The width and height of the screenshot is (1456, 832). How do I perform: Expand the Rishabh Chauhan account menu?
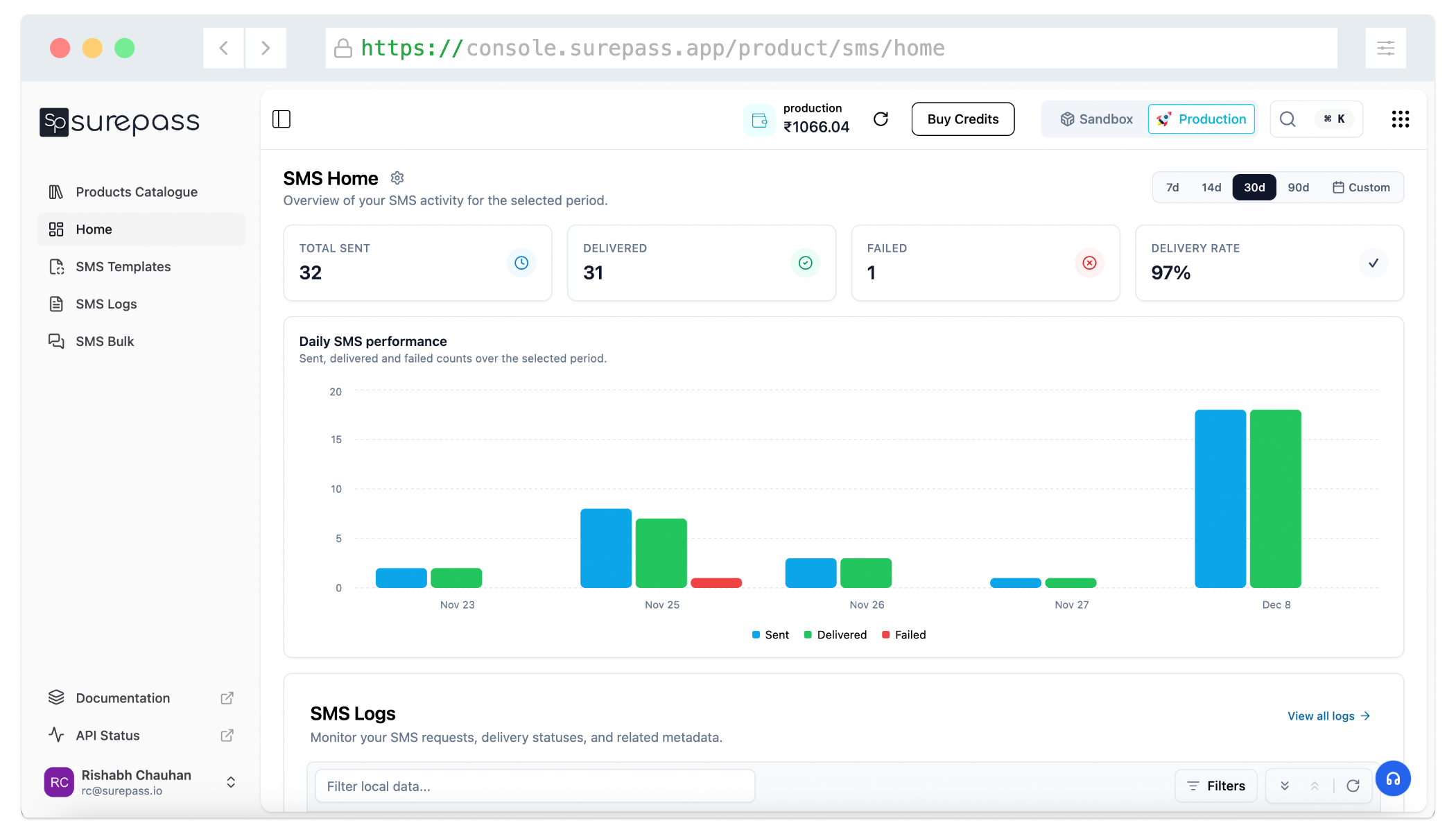tap(231, 782)
